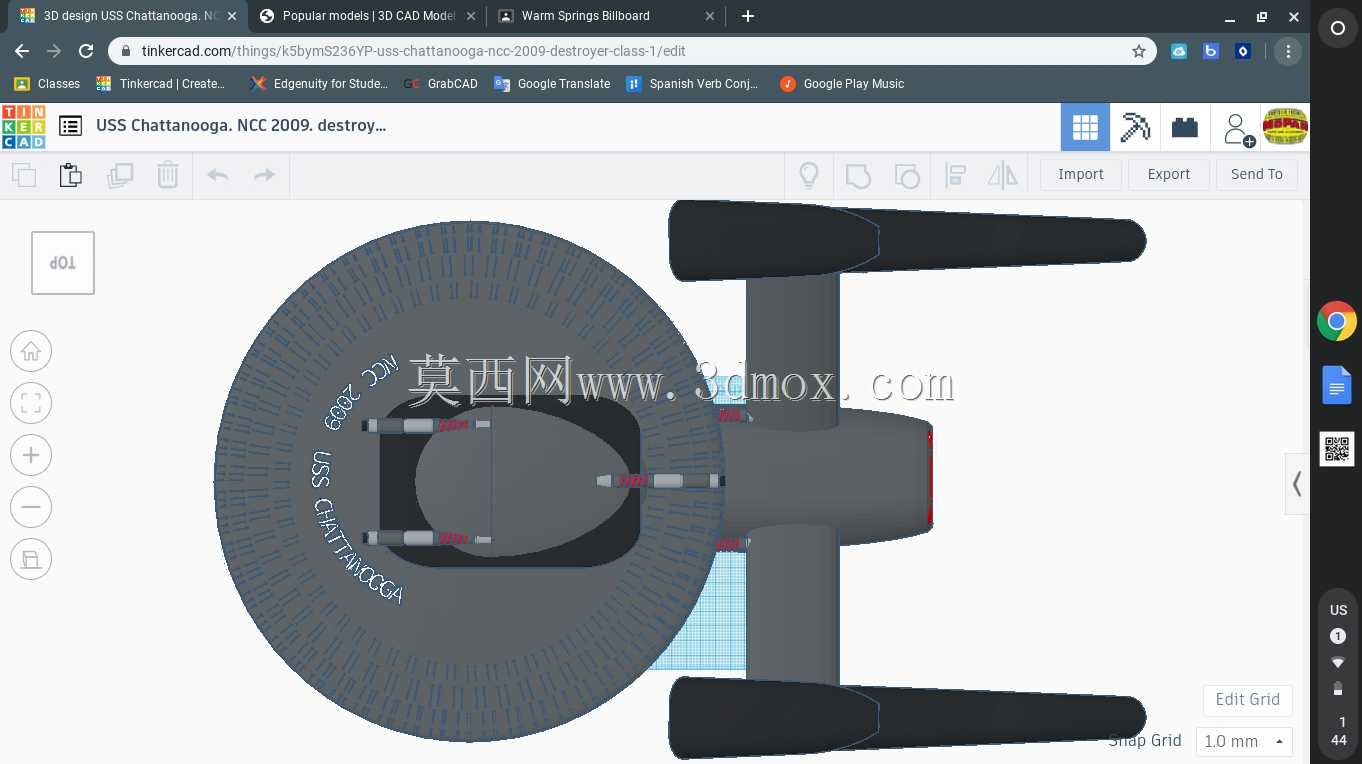Viewport: 1362px width, 764px height.
Task: Open Chrome from the shelf
Action: (x=1337, y=322)
